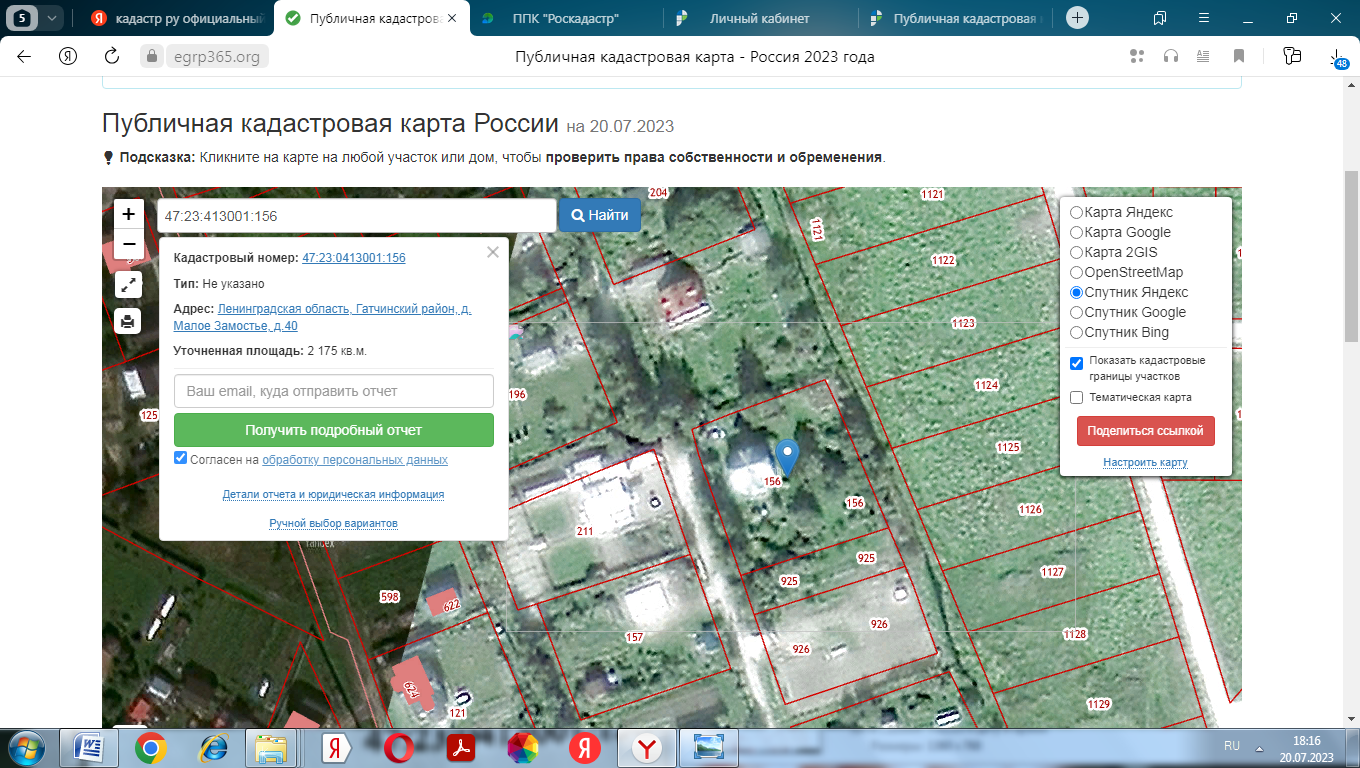Enable Тематическая карта checkbox
This screenshot has height=768, width=1360.
pyautogui.click(x=1076, y=397)
